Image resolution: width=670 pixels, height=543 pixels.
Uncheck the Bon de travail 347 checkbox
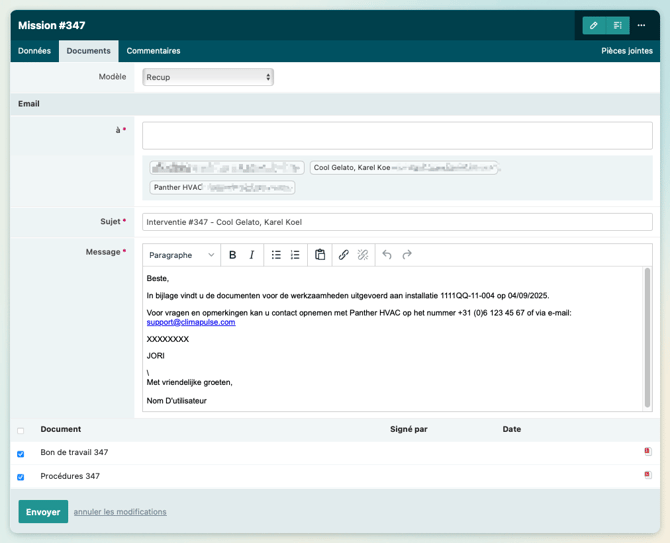point(21,454)
